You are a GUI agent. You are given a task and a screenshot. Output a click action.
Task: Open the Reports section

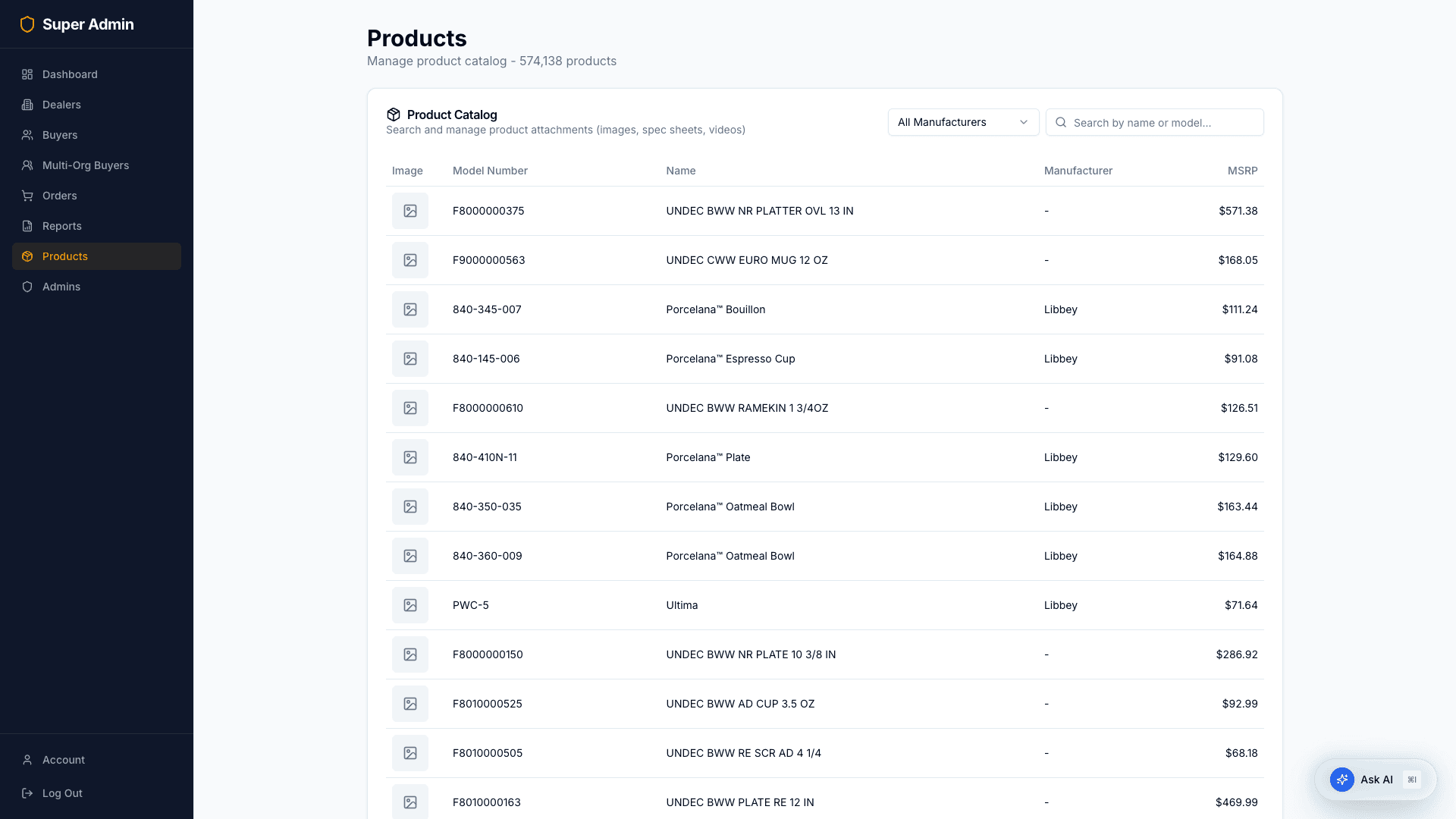point(96,226)
